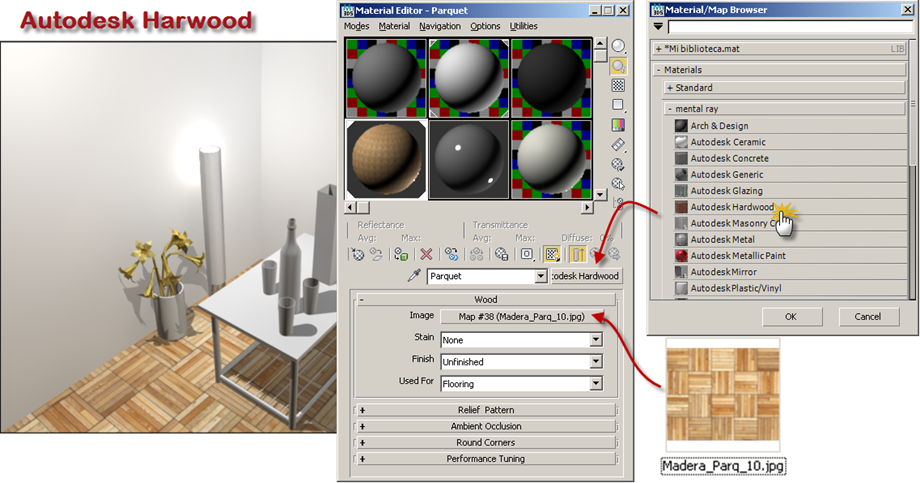Screen dimensions: 920x483
Task: Click the Autodesk Metallic Paint red sphere icon
Action: tap(681, 256)
